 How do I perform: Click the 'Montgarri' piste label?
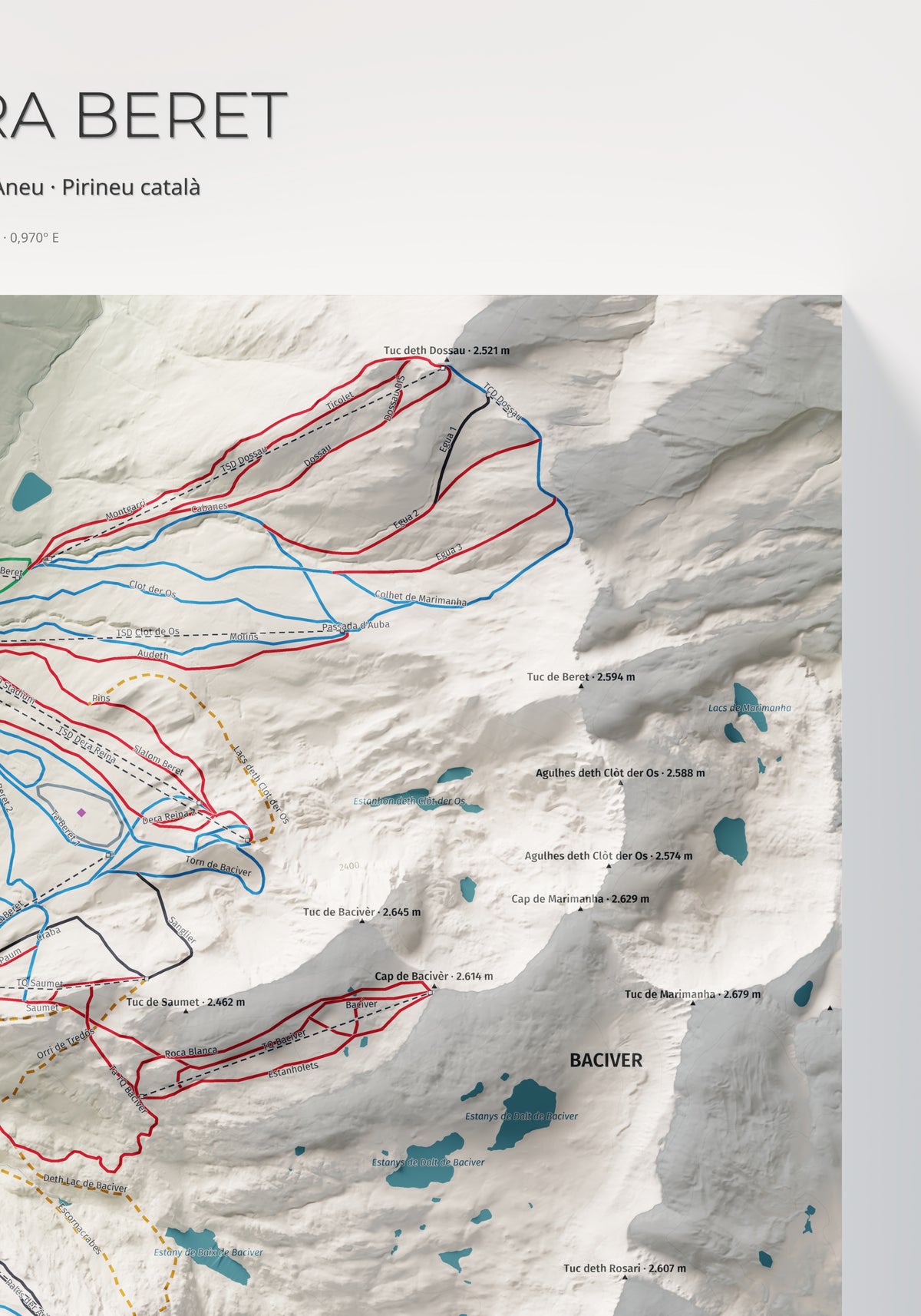[125, 509]
